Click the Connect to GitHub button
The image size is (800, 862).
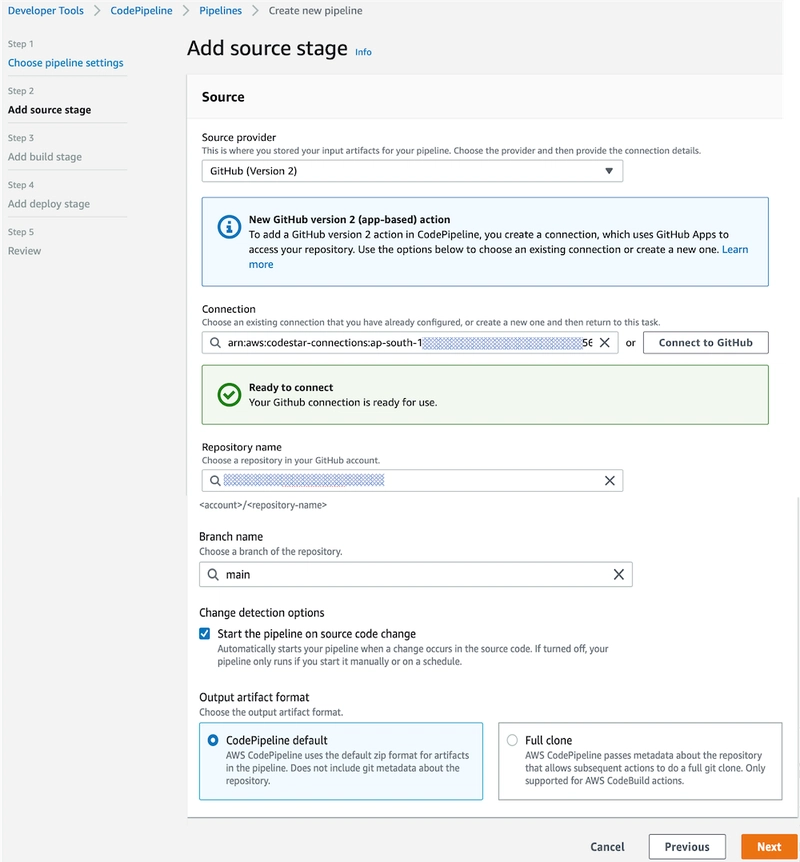pyautogui.click(x=705, y=342)
